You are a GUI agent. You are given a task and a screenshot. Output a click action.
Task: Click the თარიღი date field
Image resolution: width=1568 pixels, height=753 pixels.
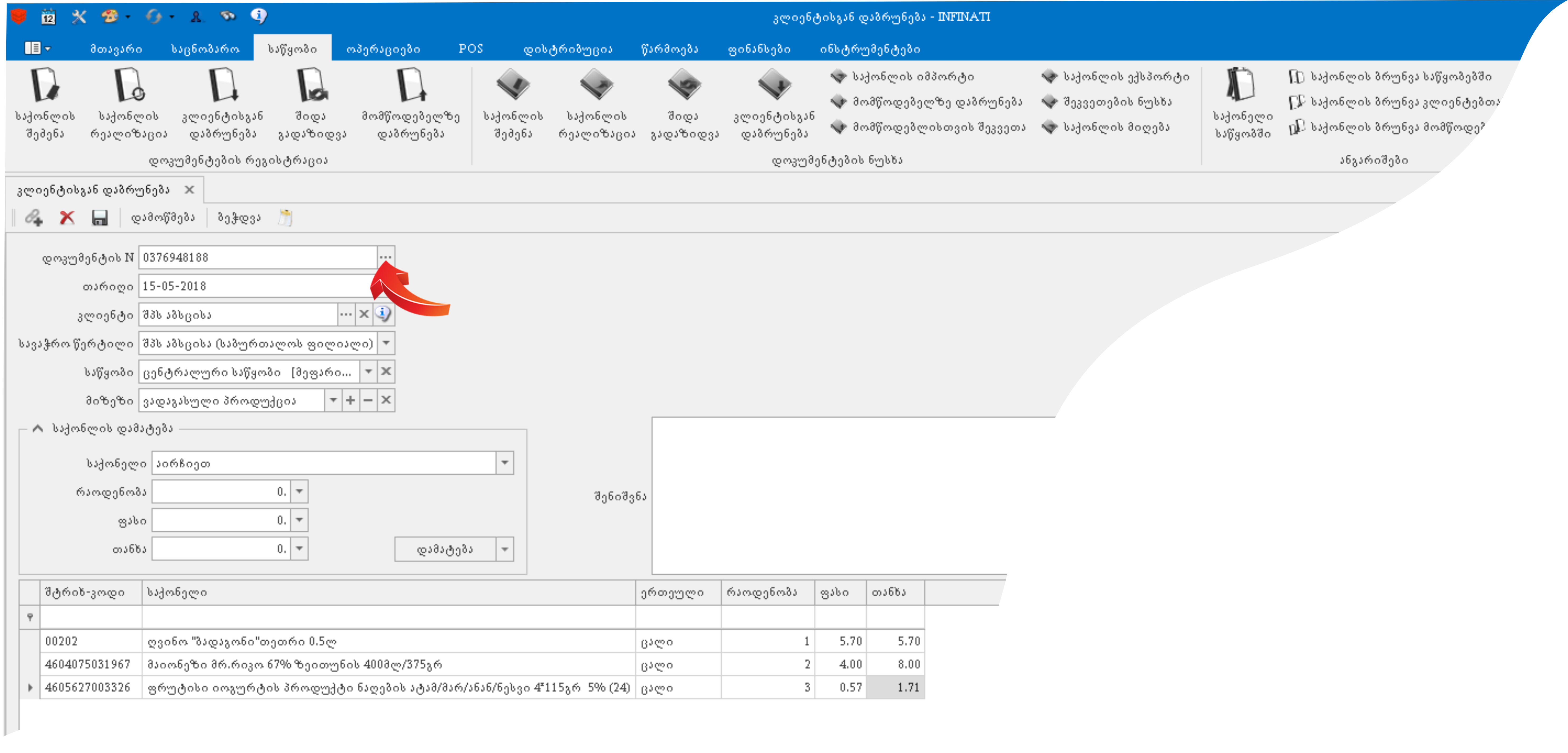coord(258,286)
